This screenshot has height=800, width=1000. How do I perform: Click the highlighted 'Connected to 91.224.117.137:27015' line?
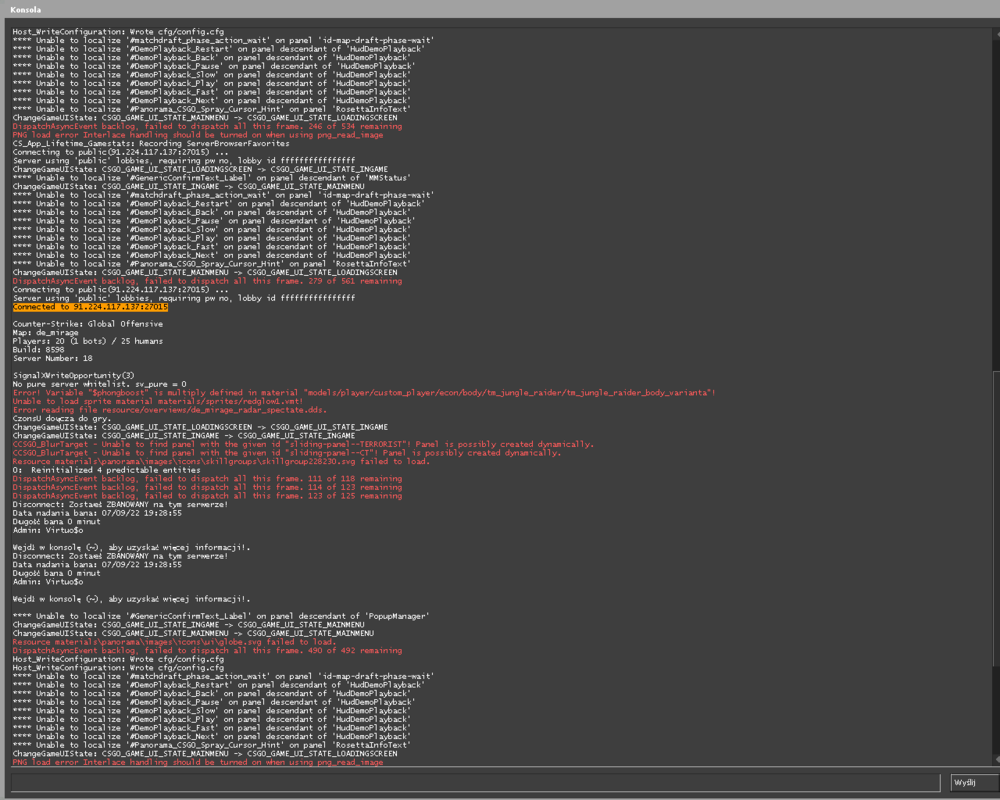click(x=91, y=307)
